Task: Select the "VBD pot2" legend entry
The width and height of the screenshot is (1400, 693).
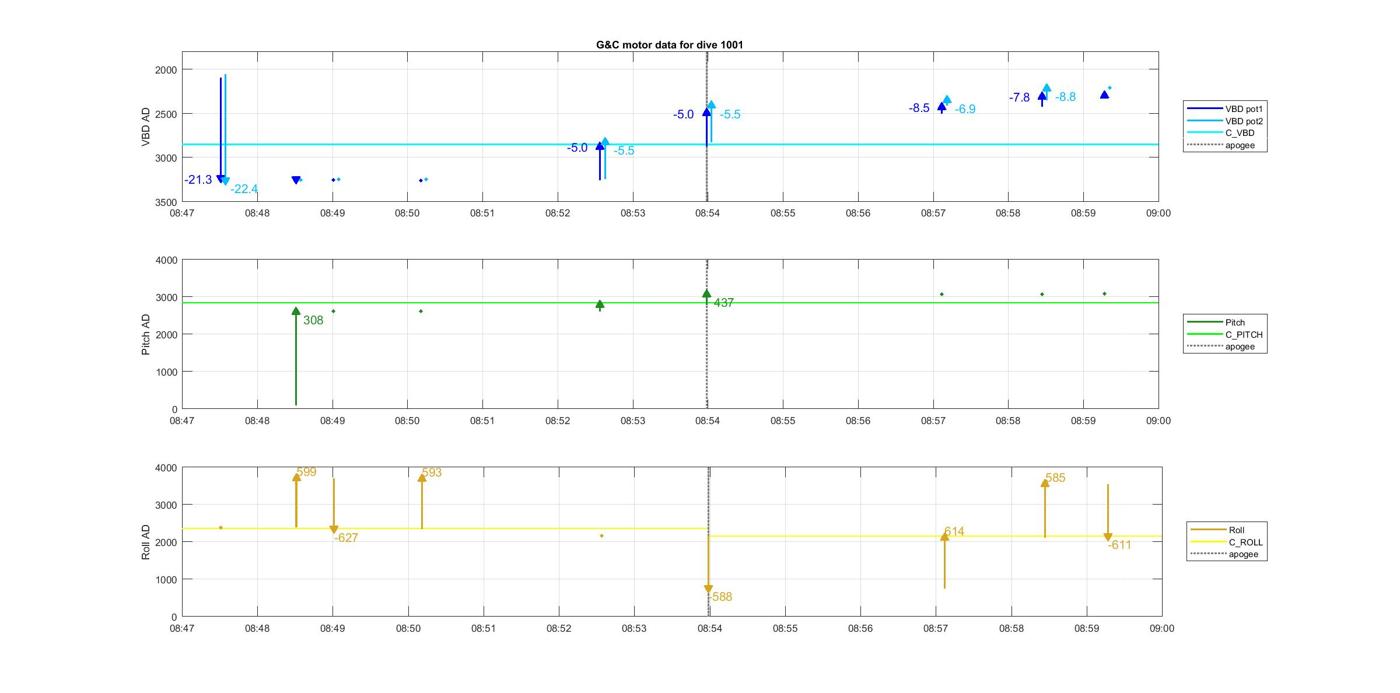Action: click(1224, 121)
